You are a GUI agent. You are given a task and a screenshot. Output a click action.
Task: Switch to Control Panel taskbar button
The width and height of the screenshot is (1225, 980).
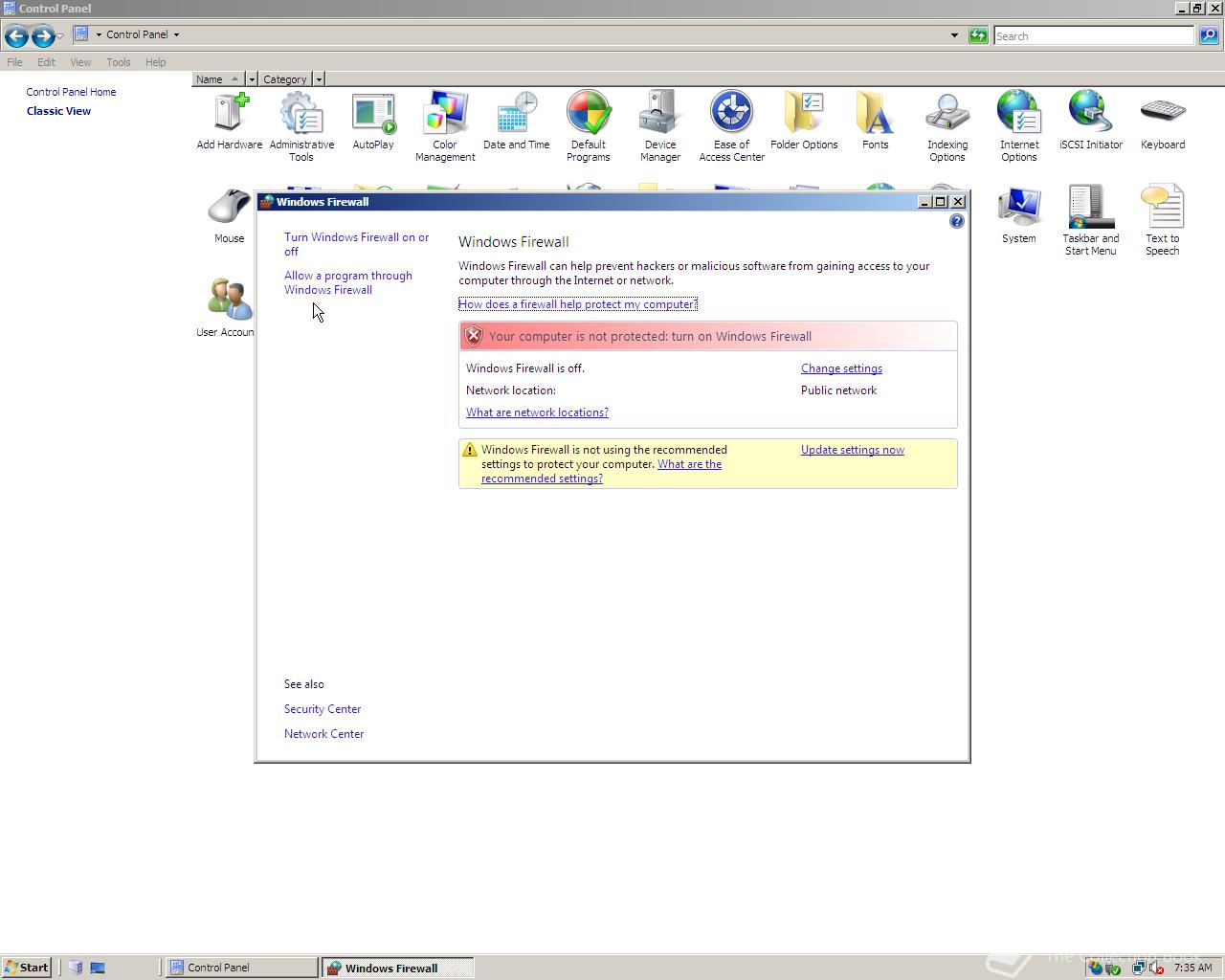coord(241,968)
